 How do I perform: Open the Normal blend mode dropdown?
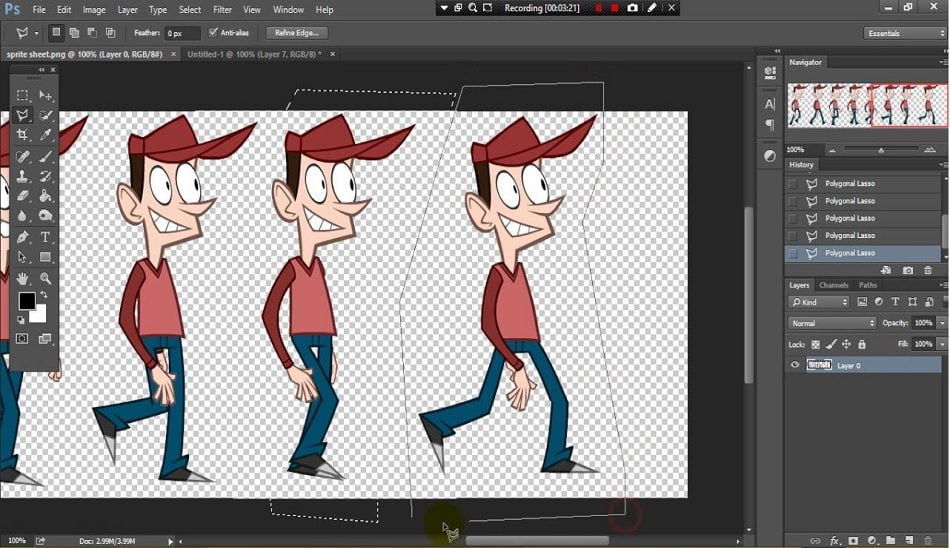(832, 323)
